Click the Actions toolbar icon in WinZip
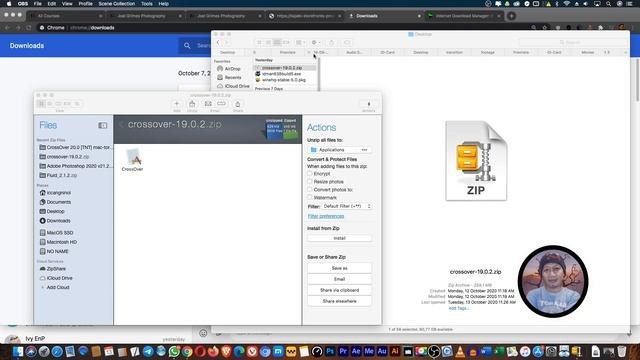 [x=369, y=104]
